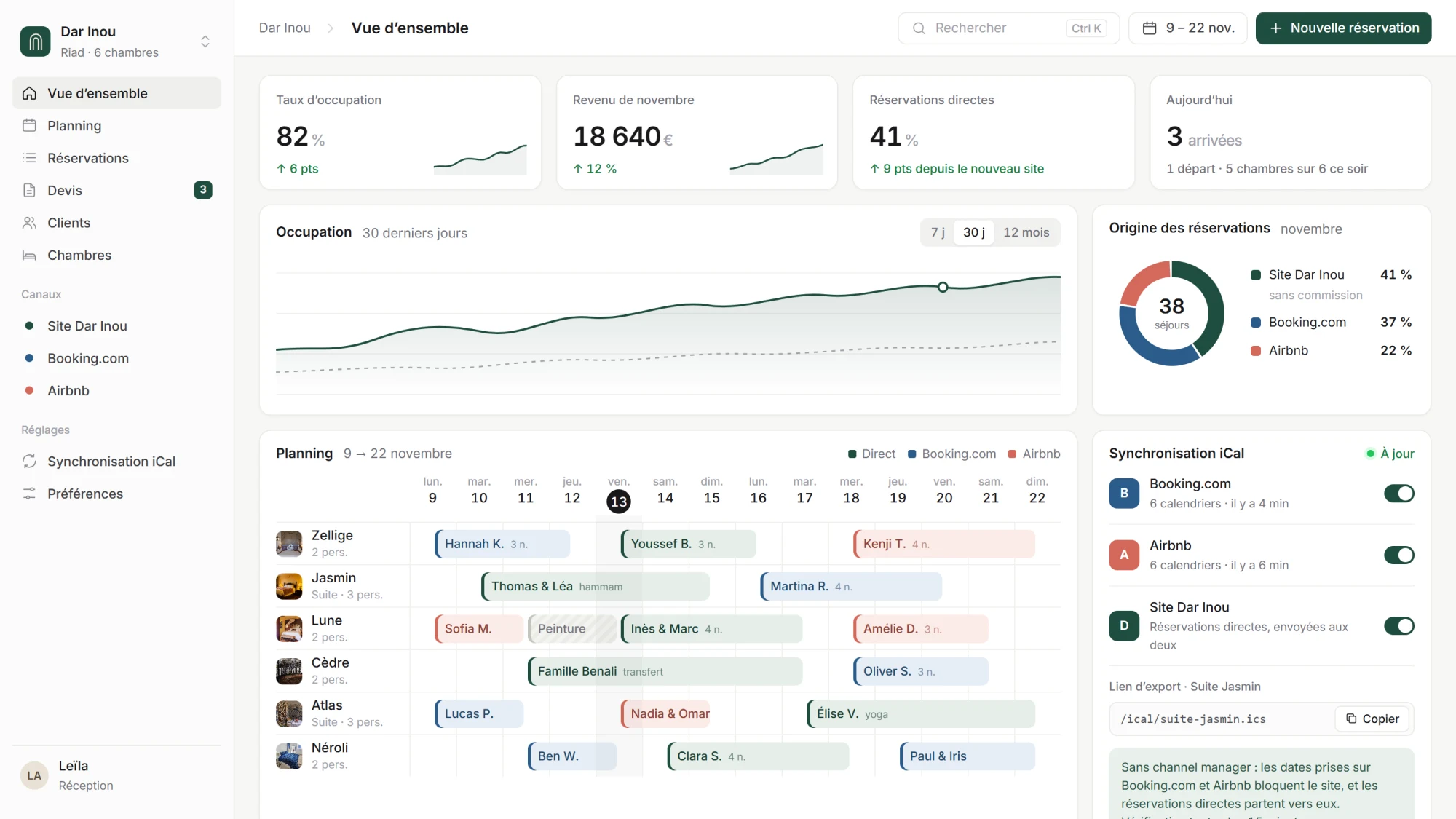Click the Synchronisation iCal sync icon

(x=29, y=462)
